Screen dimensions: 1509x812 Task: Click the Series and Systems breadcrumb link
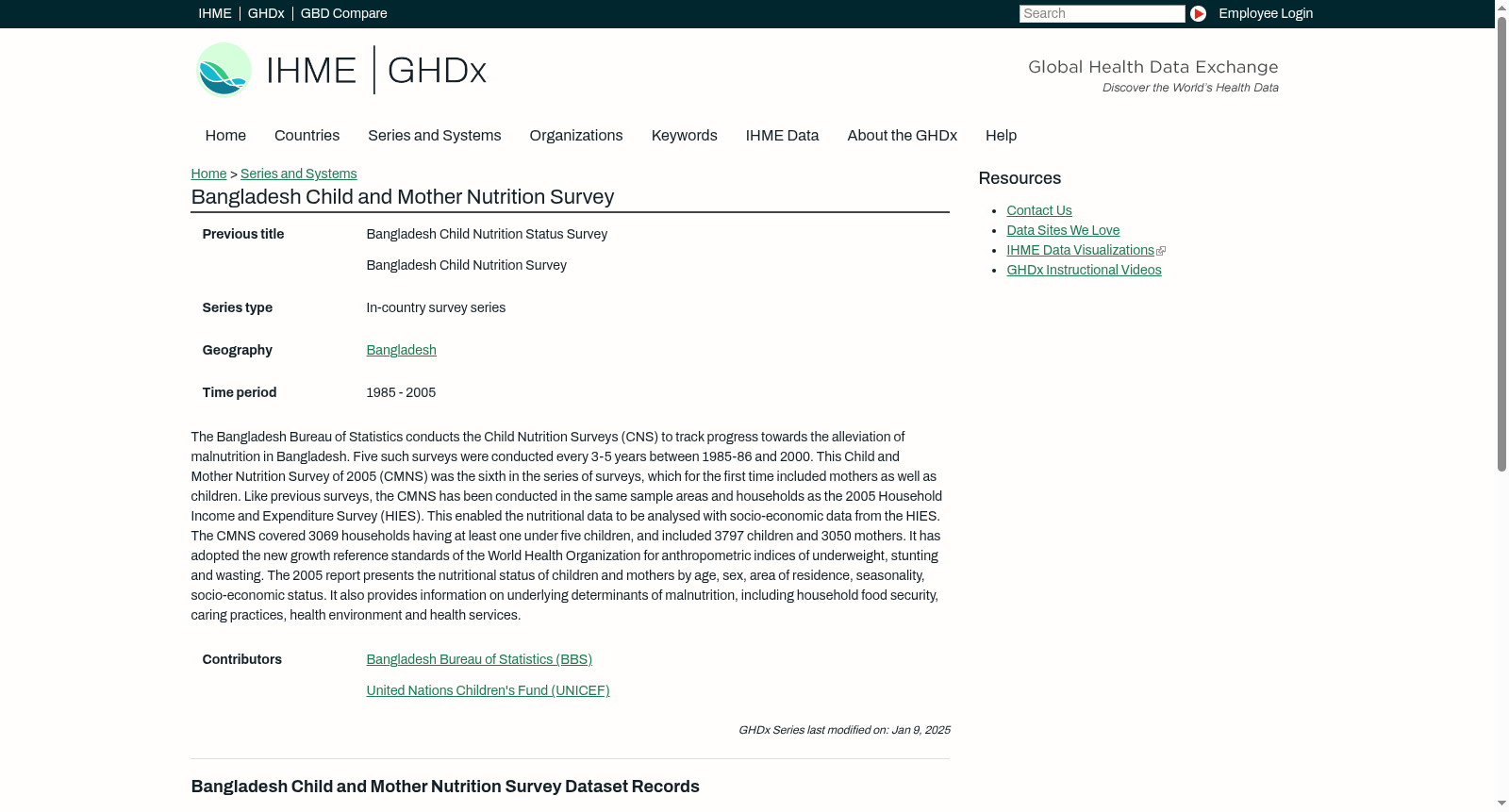[x=298, y=174]
